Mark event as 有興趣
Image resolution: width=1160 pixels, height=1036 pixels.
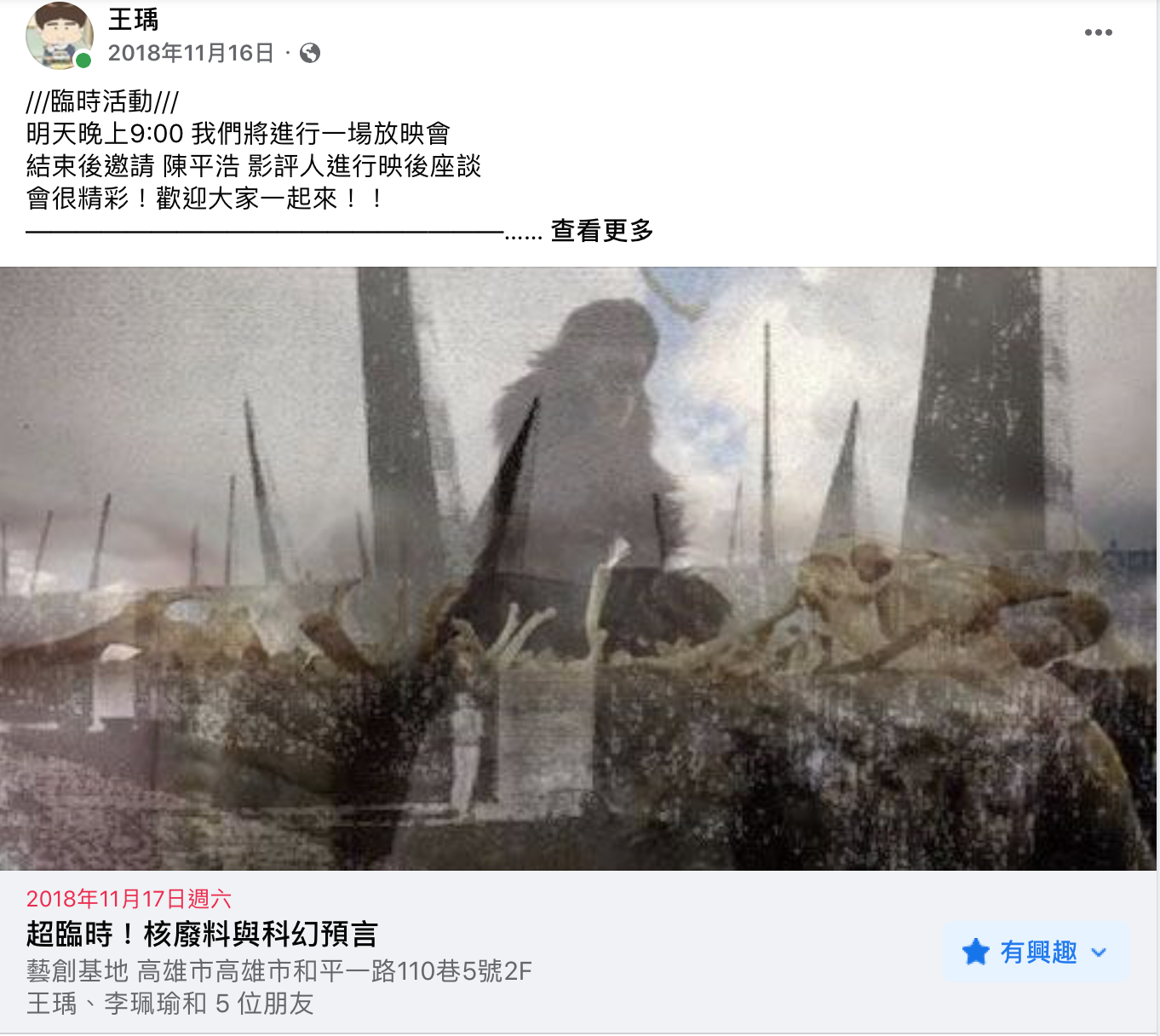tap(1035, 953)
